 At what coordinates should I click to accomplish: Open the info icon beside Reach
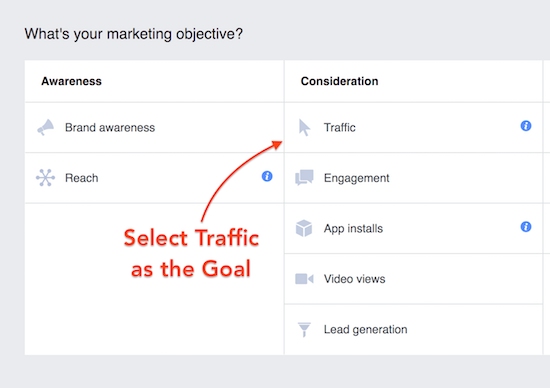point(267,176)
